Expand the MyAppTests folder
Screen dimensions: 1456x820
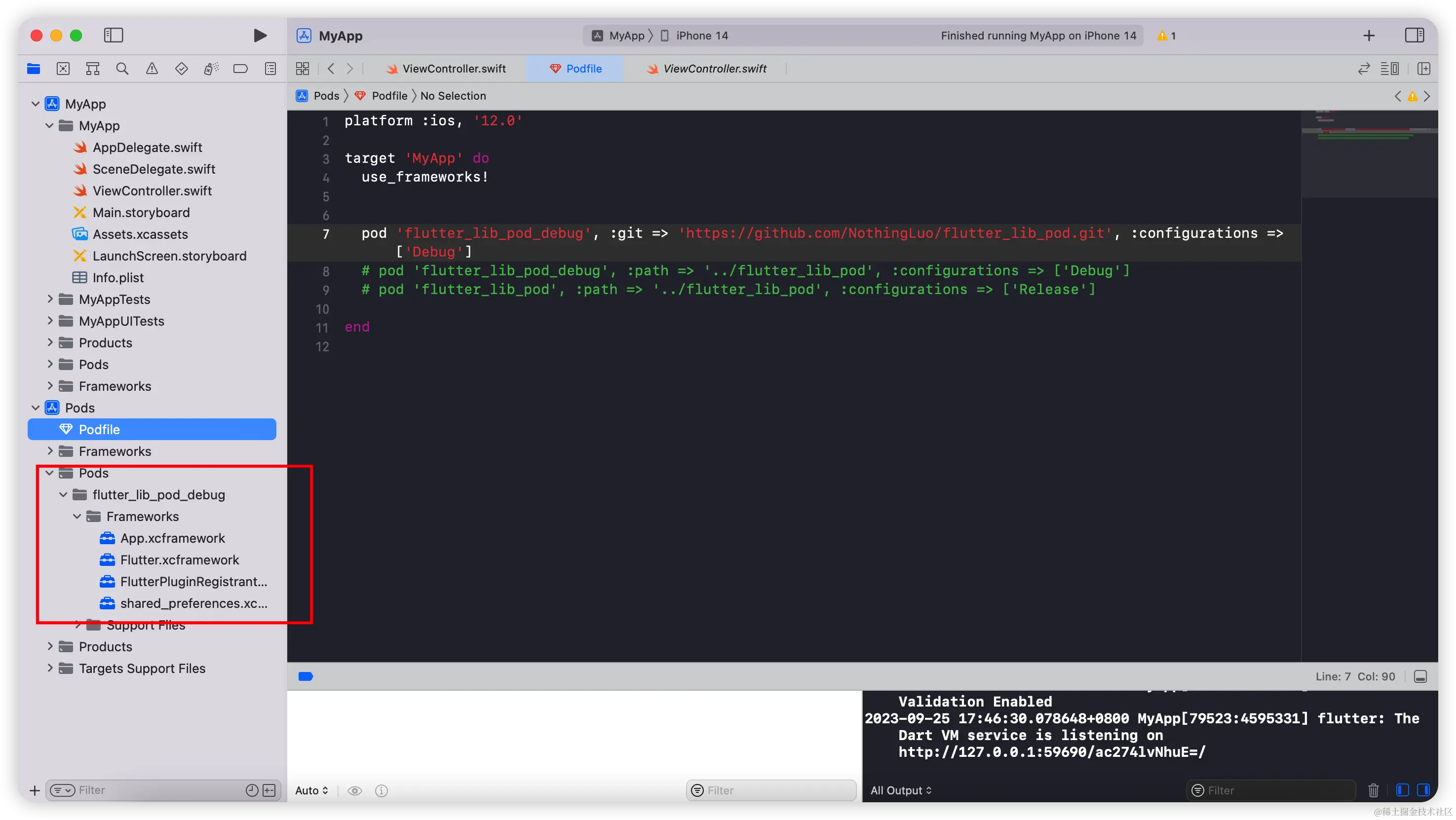pos(50,299)
